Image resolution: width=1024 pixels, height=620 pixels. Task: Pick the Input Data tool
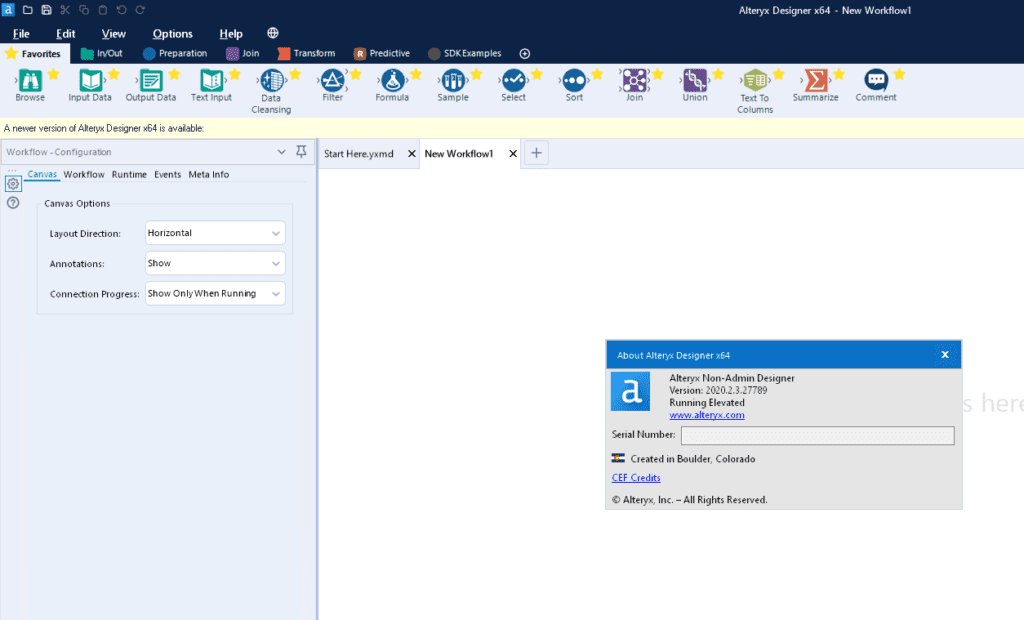tap(90, 80)
